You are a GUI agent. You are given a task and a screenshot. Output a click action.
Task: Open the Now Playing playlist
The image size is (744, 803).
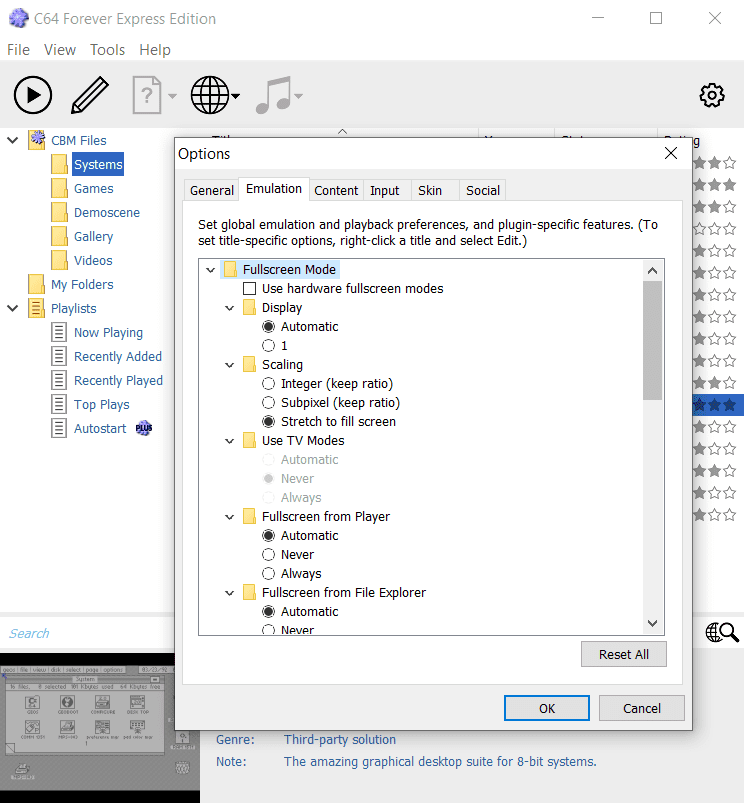[x=108, y=333]
